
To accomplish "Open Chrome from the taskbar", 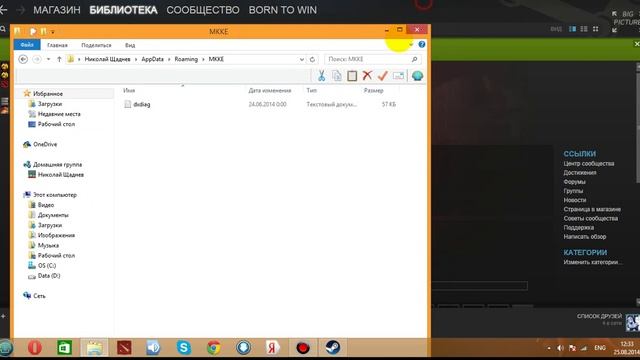I will 213,348.
